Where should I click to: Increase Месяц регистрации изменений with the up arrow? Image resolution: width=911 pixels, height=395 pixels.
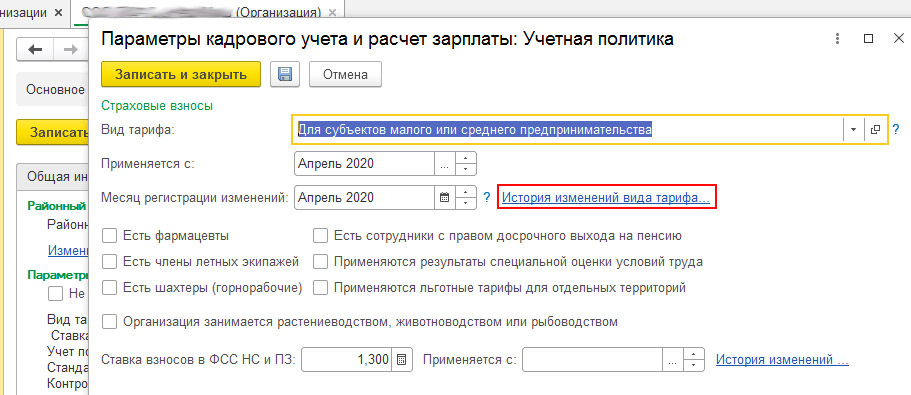pyautogui.click(x=465, y=192)
